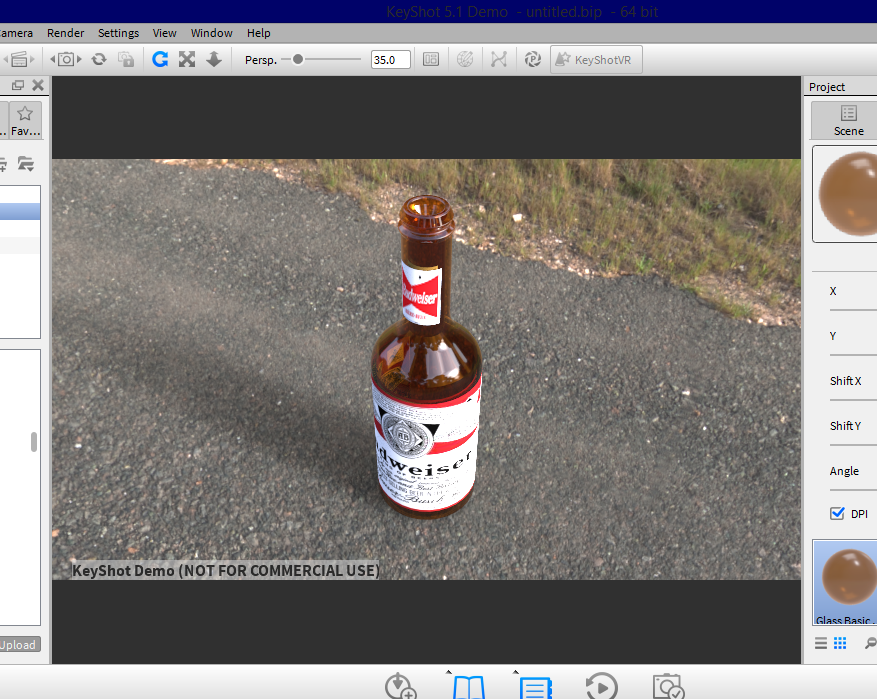The width and height of the screenshot is (877, 699).
Task: Open the Window menu
Action: (211, 33)
